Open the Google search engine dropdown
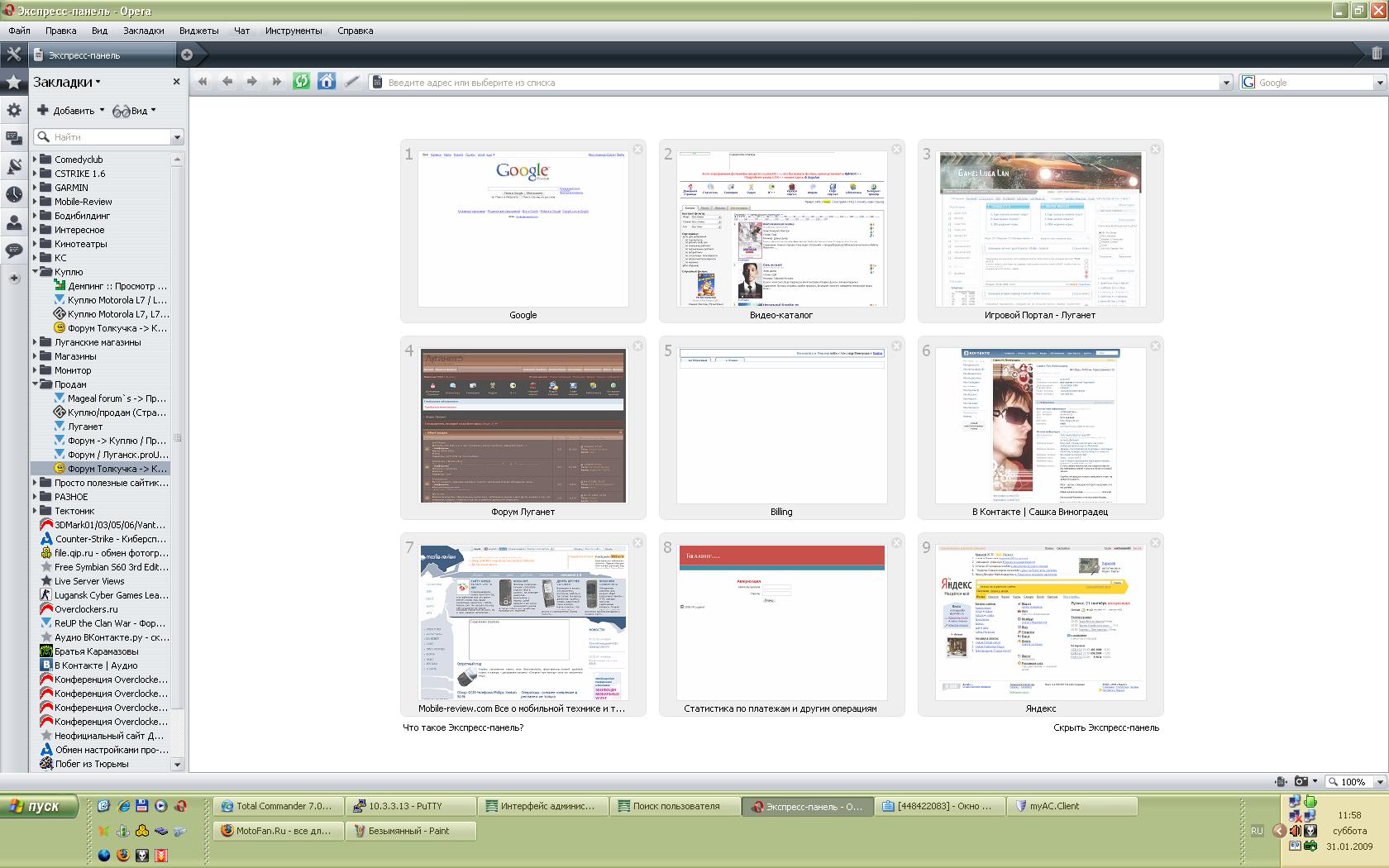Viewport: 1389px width, 868px height. 1379,83
